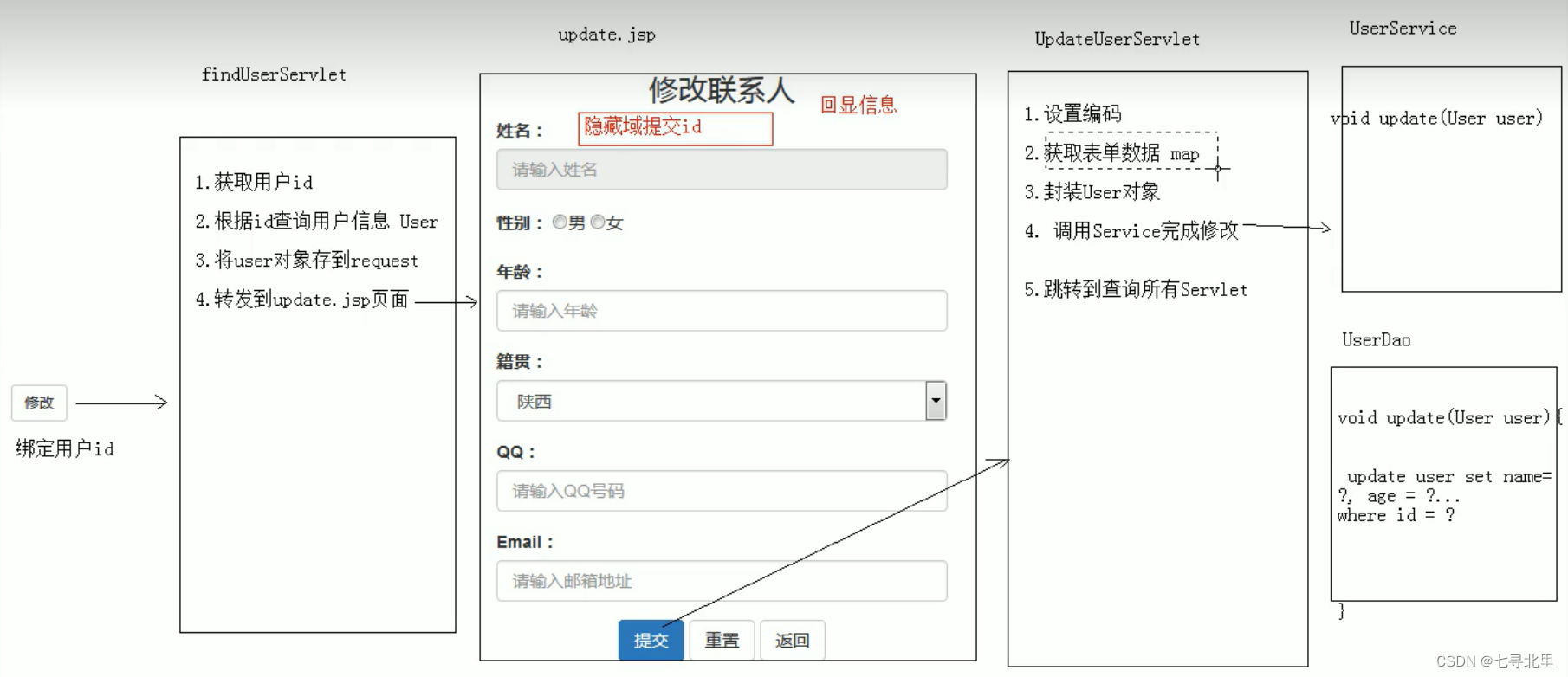Click the findUserServlet title
1568x677 pixels.
tap(274, 74)
